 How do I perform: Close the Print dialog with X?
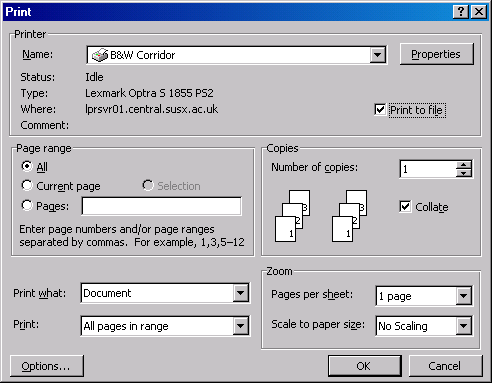479,12
